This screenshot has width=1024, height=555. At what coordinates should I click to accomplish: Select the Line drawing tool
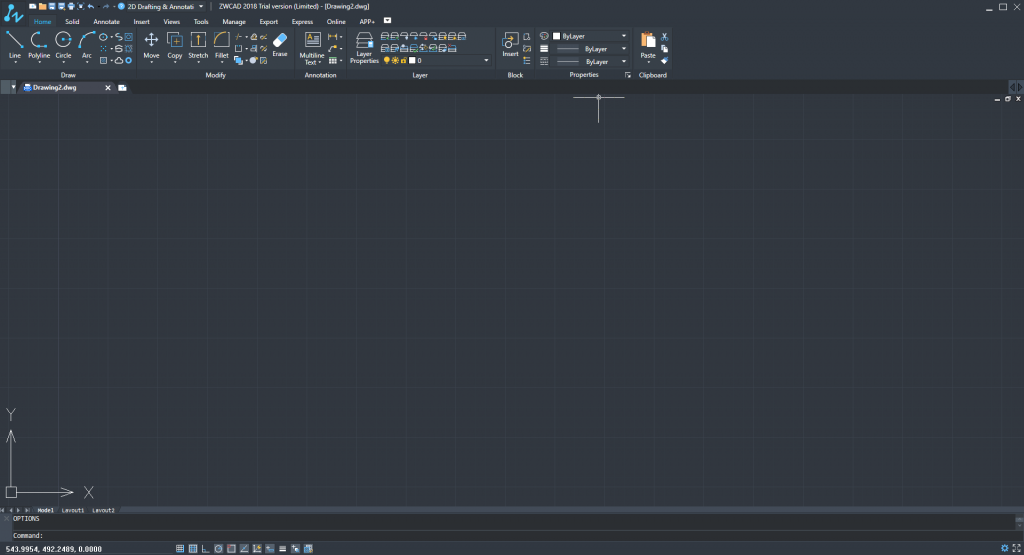click(x=15, y=44)
